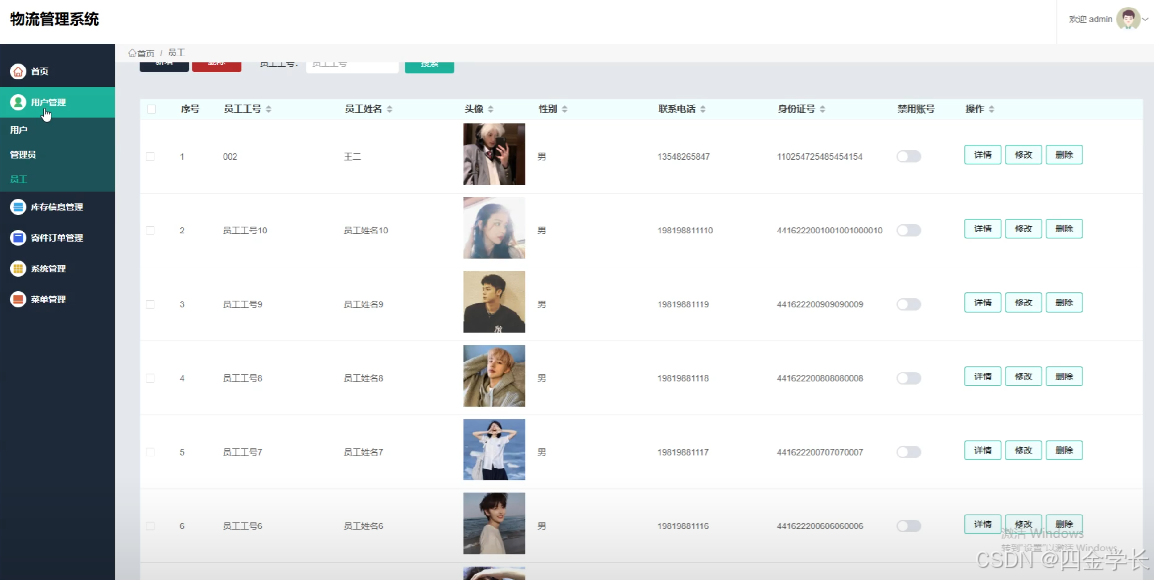Open the 库存信息管理 sidebar icon

pos(18,207)
